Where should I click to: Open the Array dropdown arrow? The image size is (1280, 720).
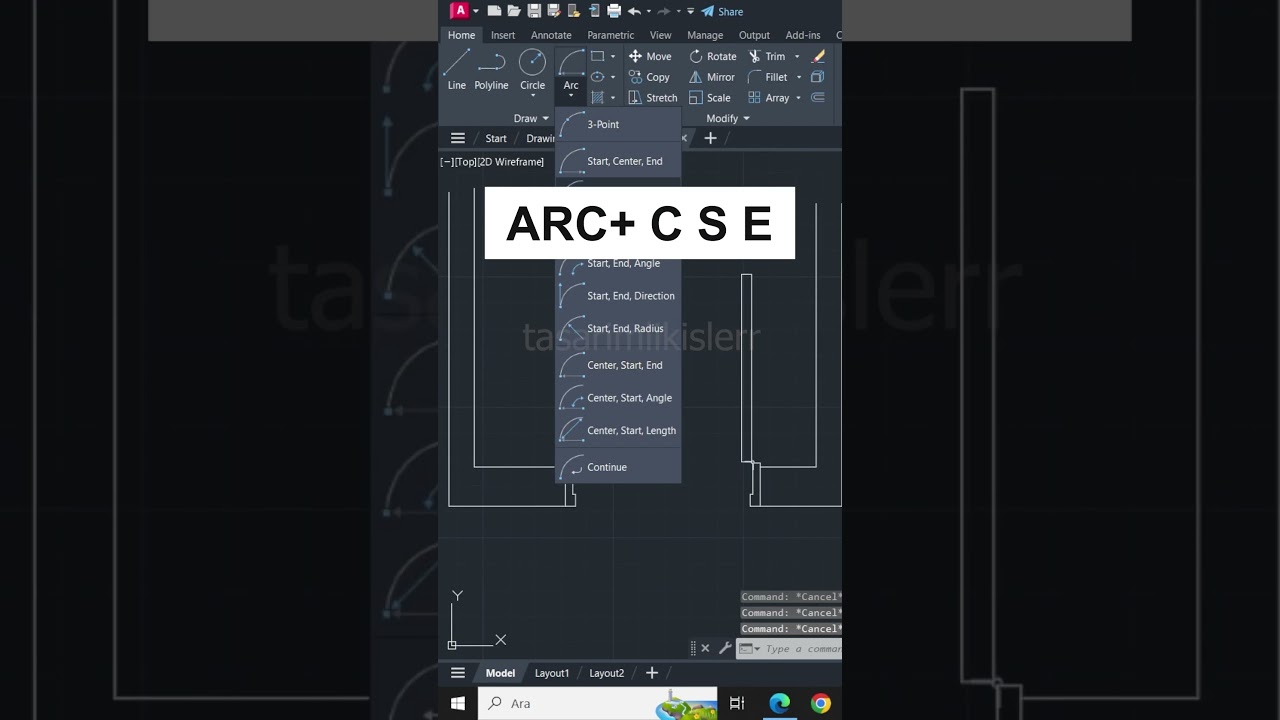tap(798, 98)
